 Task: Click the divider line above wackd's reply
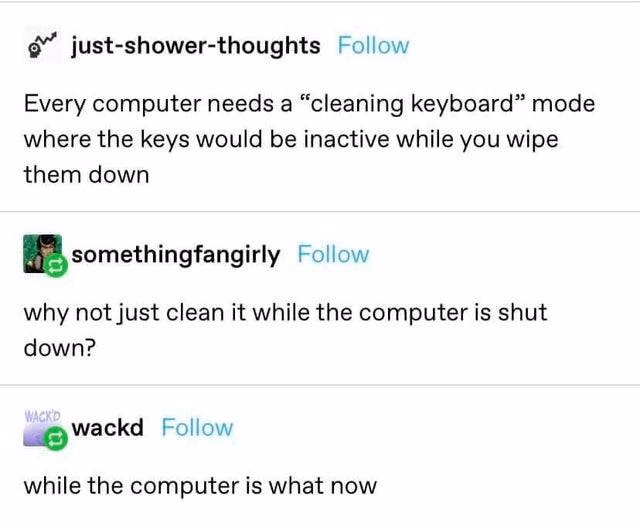pyautogui.click(x=320, y=385)
